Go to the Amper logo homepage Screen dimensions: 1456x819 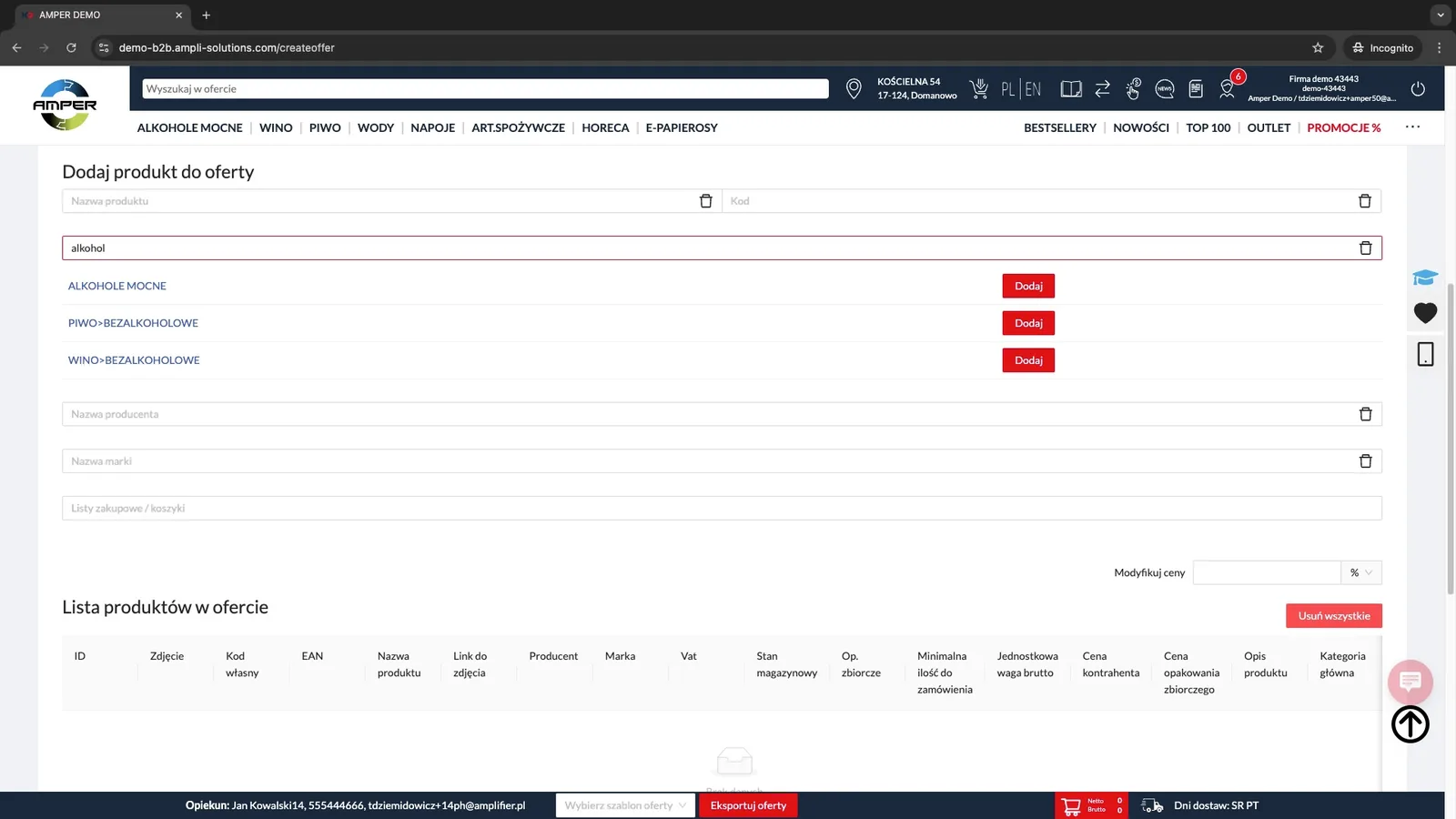coord(65,105)
